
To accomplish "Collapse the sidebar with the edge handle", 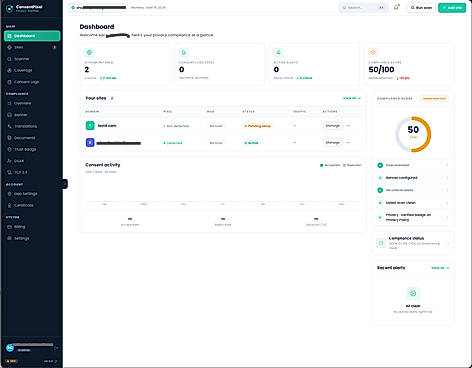I will pyautogui.click(x=65, y=184).
